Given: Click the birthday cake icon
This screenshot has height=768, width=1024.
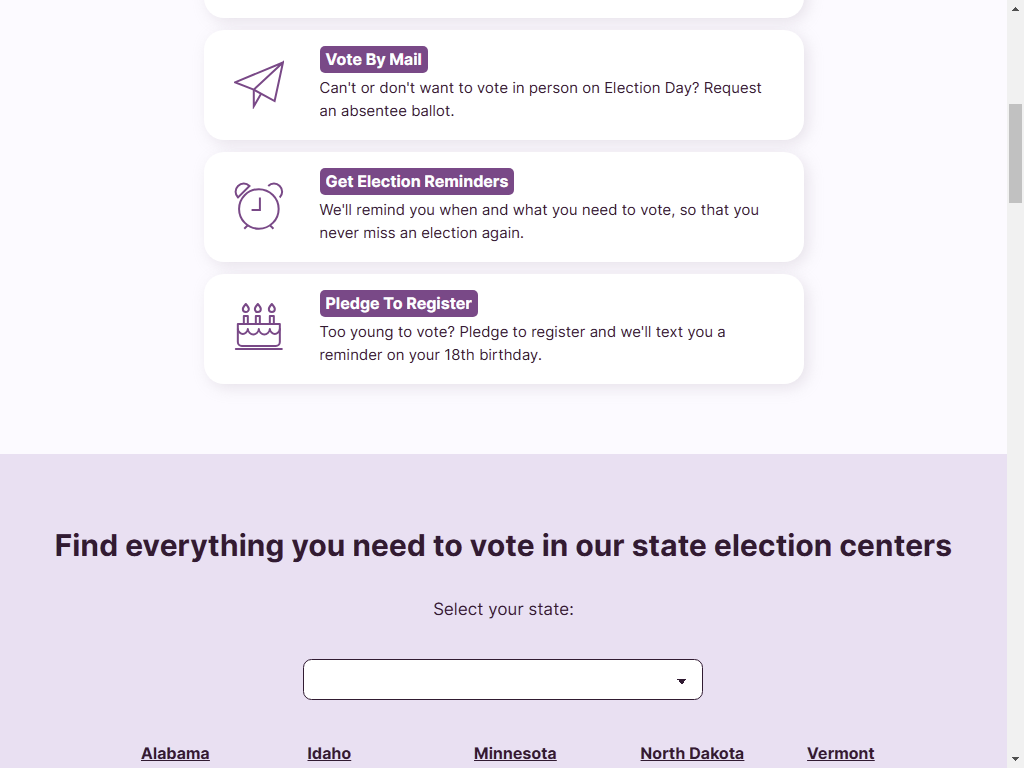Looking at the screenshot, I should click(x=259, y=327).
